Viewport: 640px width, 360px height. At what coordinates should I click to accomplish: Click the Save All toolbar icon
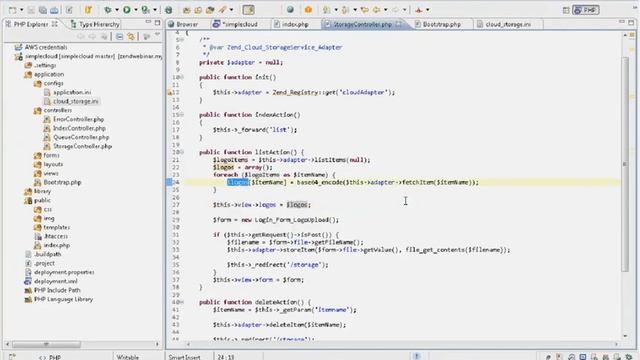pos(42,10)
